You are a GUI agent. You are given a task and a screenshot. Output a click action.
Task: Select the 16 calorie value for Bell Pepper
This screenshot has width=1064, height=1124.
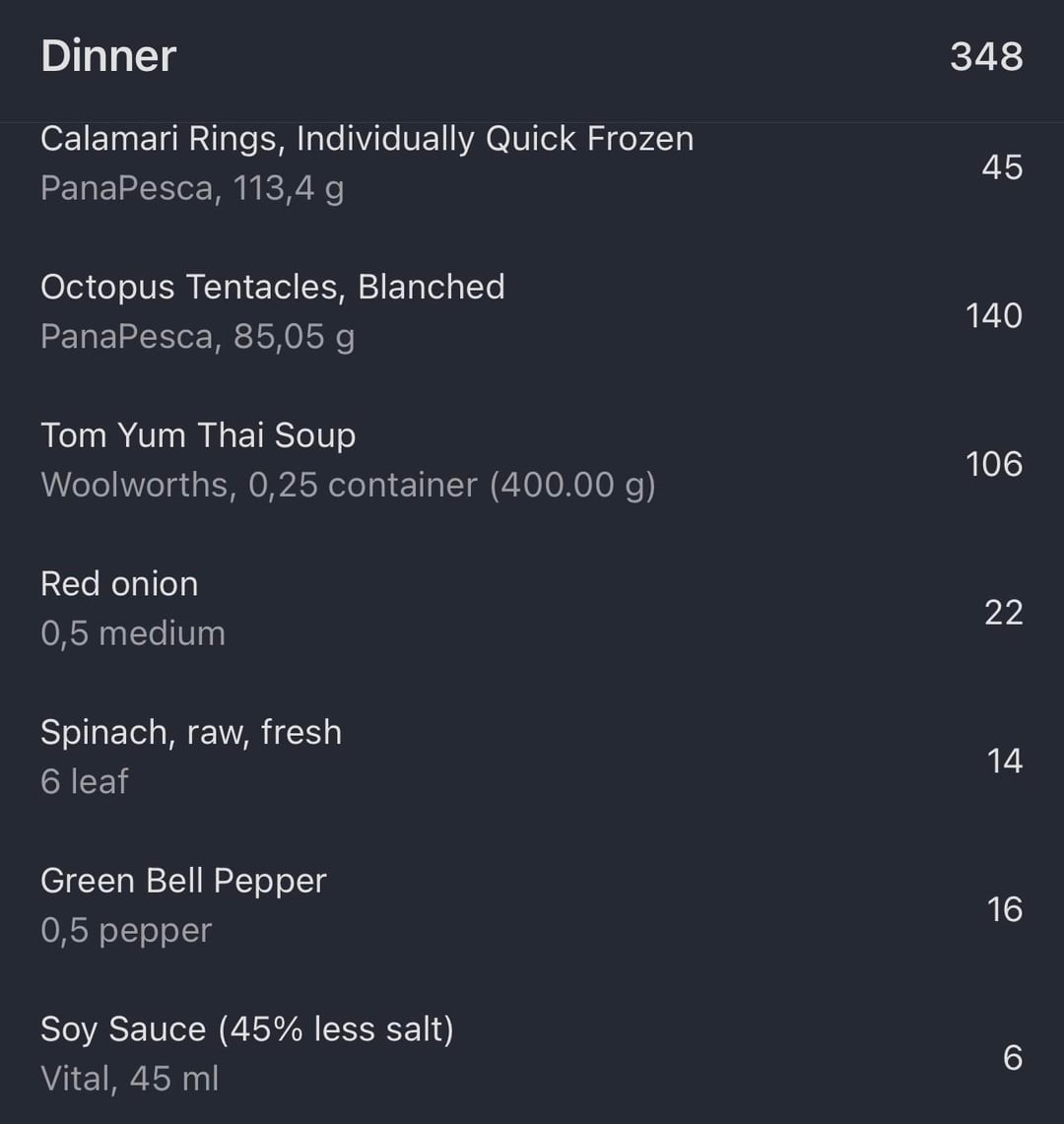tap(1005, 909)
